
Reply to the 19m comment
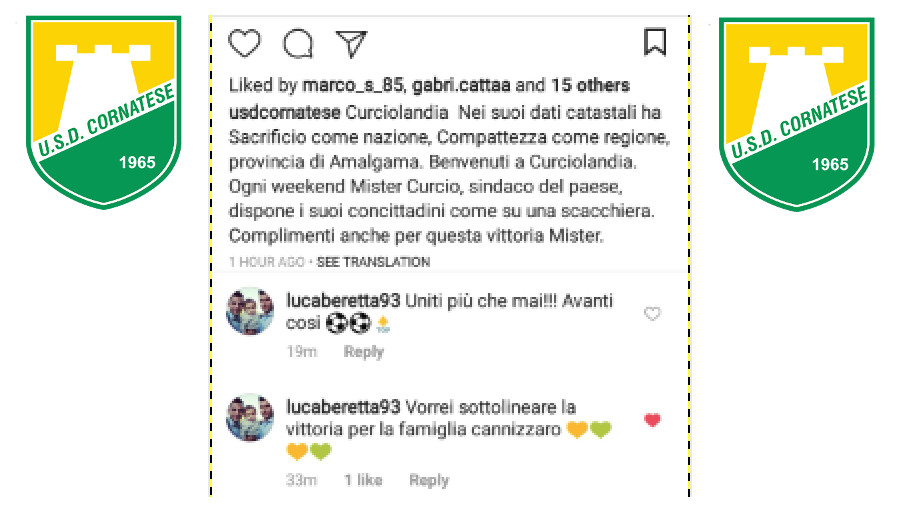pyautogui.click(x=363, y=351)
